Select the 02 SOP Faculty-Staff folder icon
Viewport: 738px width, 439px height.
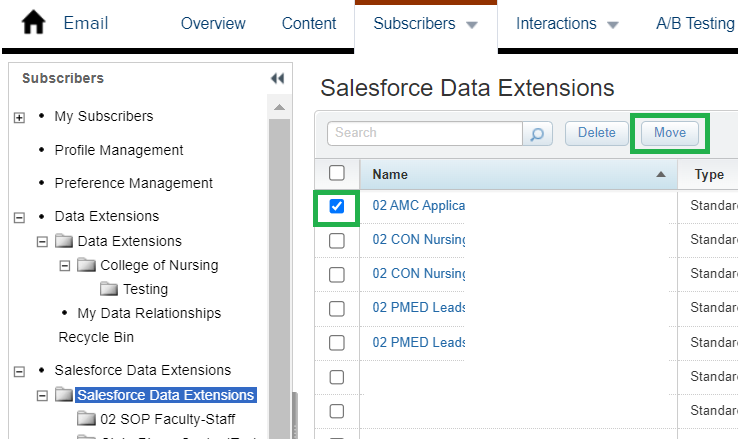coord(86,418)
